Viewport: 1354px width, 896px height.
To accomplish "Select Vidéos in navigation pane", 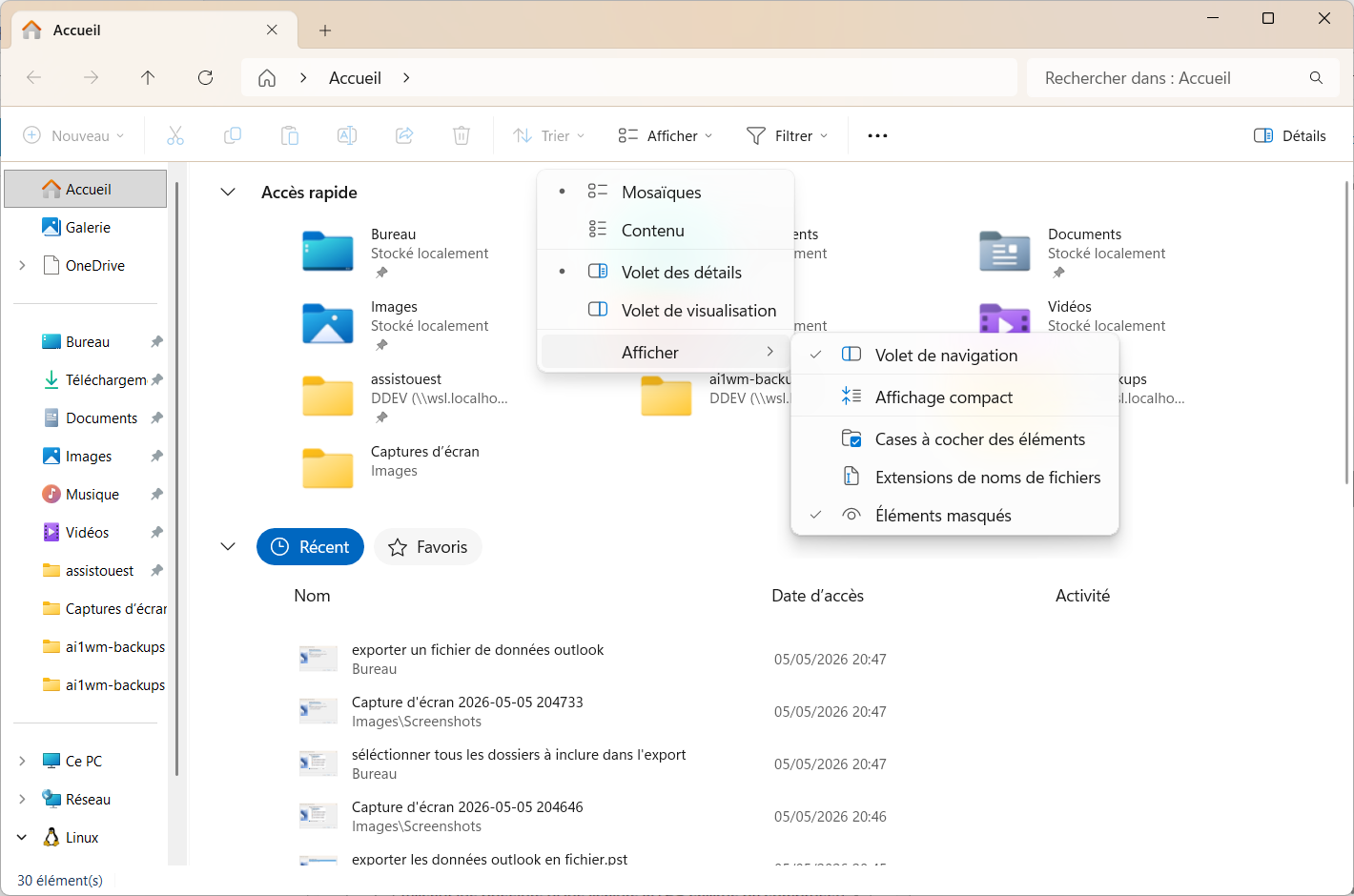I will (x=86, y=532).
